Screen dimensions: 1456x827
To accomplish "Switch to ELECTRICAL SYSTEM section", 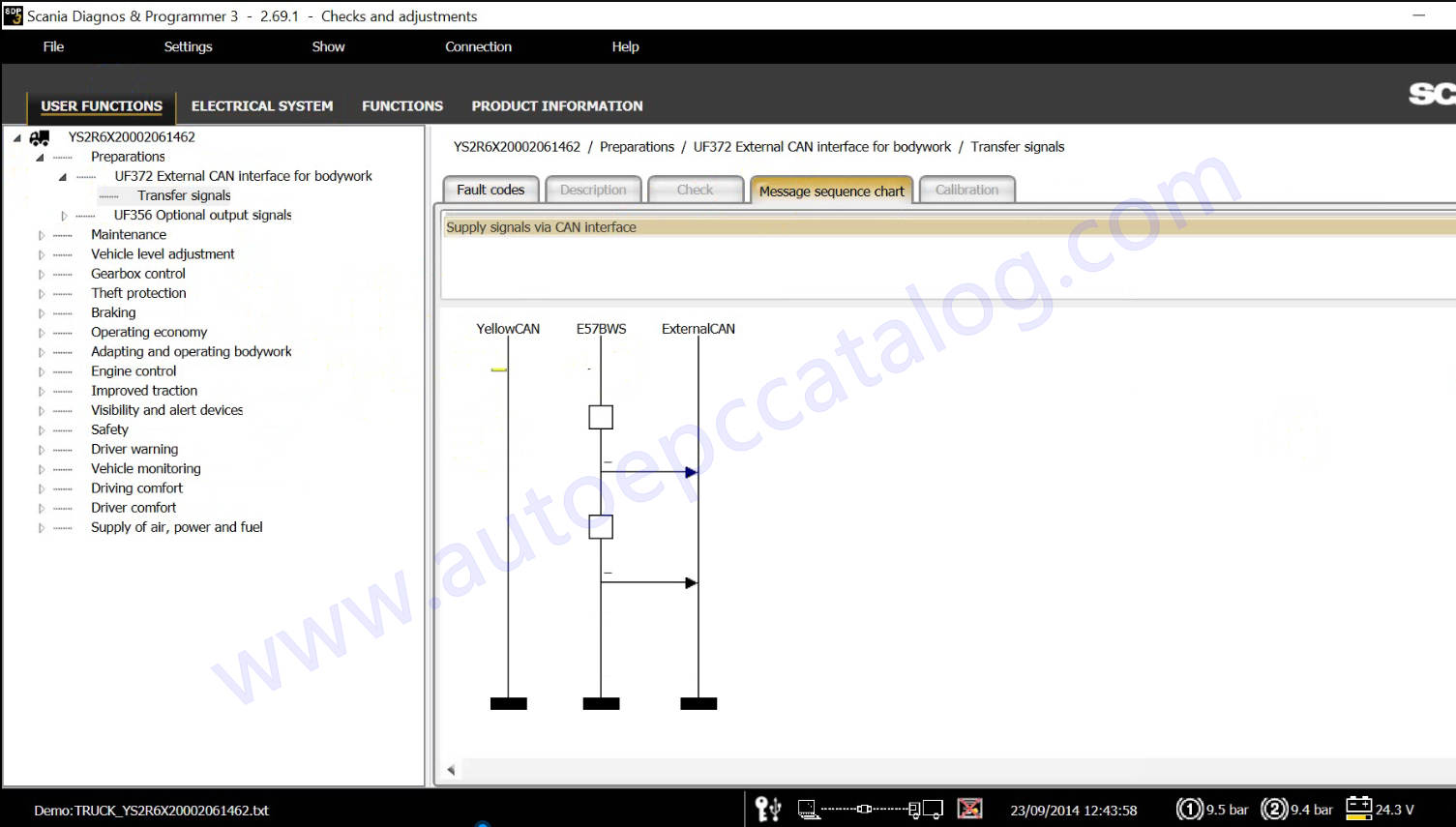I will click(x=262, y=106).
